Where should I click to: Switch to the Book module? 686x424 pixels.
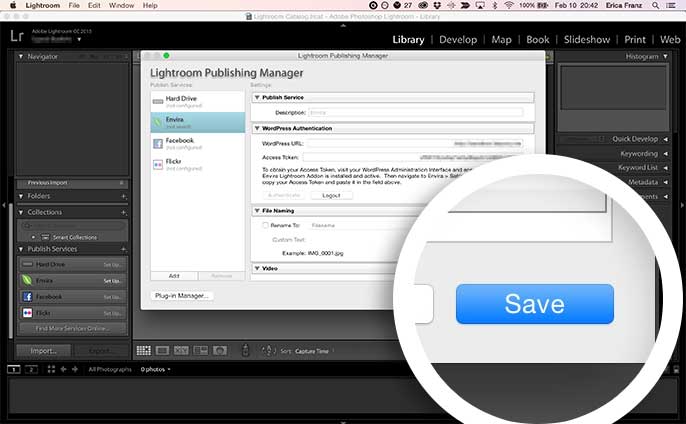[538, 39]
